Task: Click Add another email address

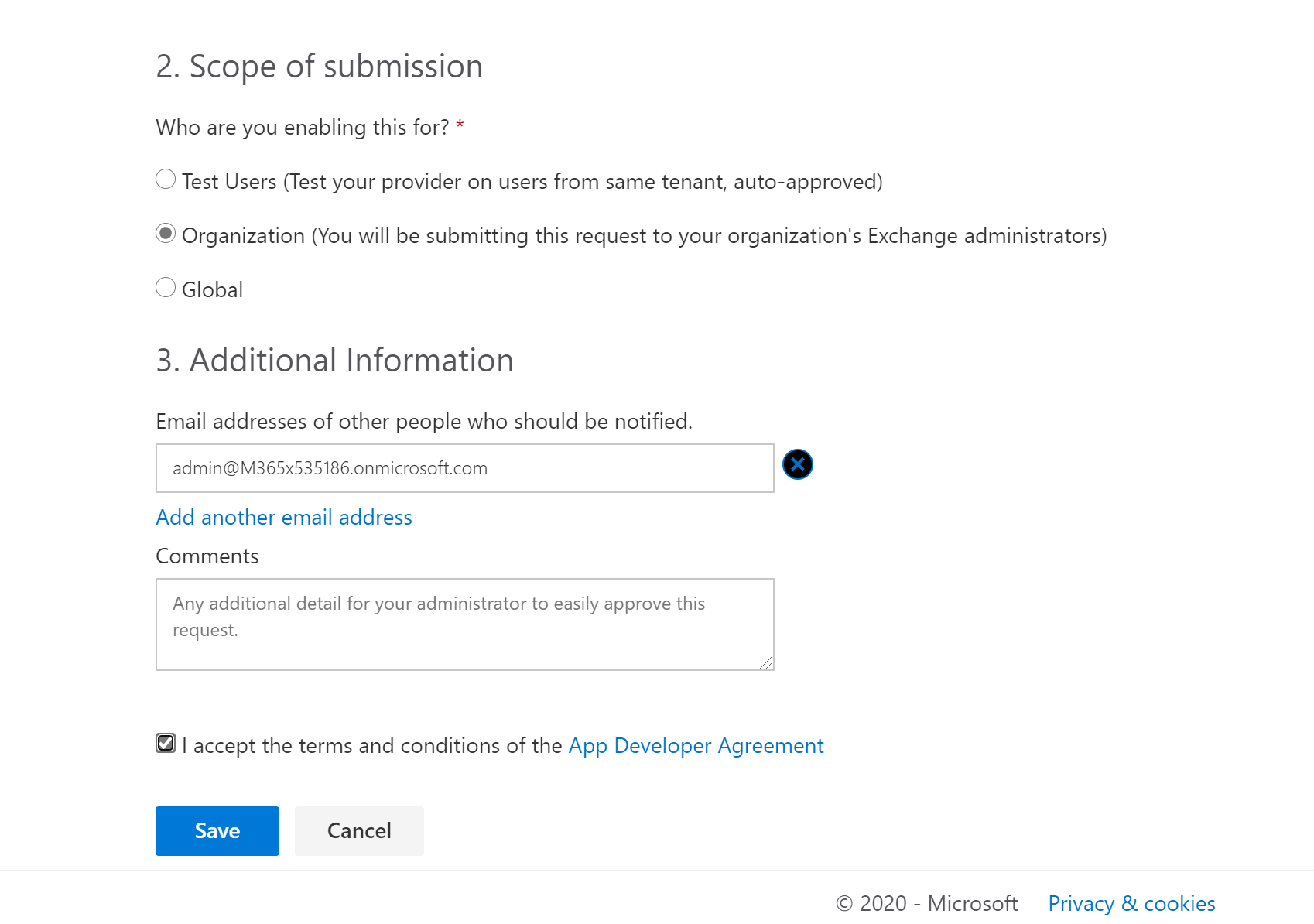Action: tap(283, 517)
